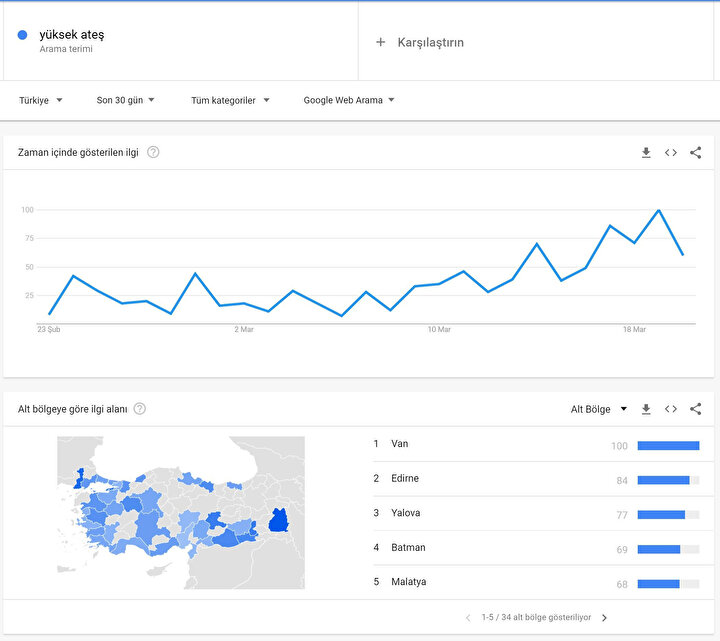Viewport: 720px width, 641px height.
Task: Download the subregion interest data
Action: [646, 409]
